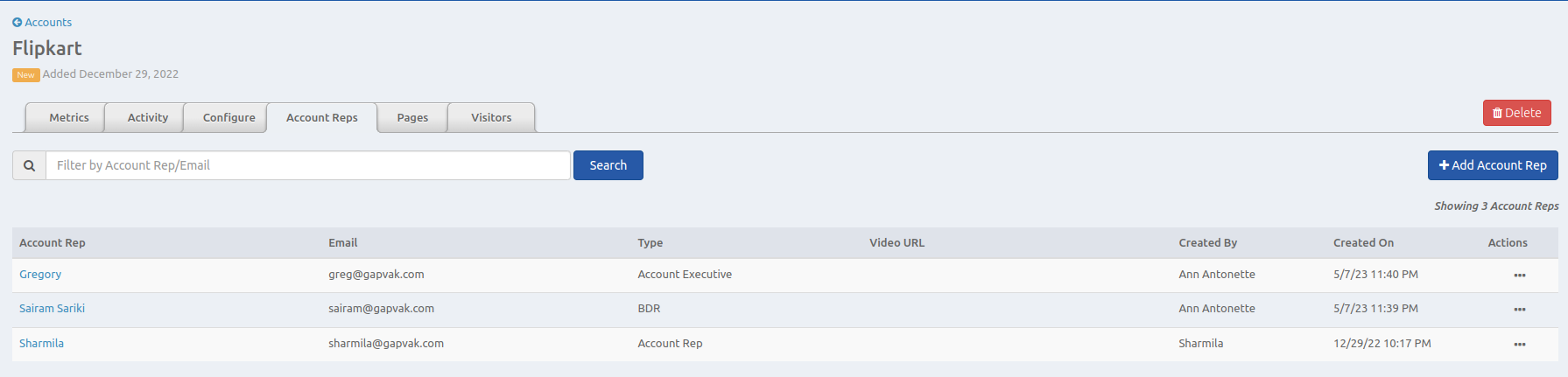The image size is (1568, 377).
Task: Click the Account Rep column header
Action: coord(53,243)
